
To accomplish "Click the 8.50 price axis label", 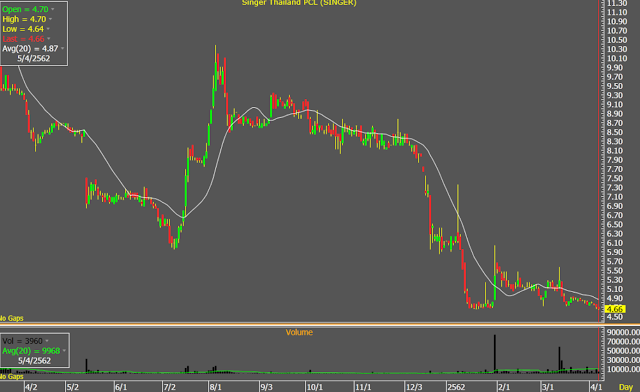I will [615, 132].
